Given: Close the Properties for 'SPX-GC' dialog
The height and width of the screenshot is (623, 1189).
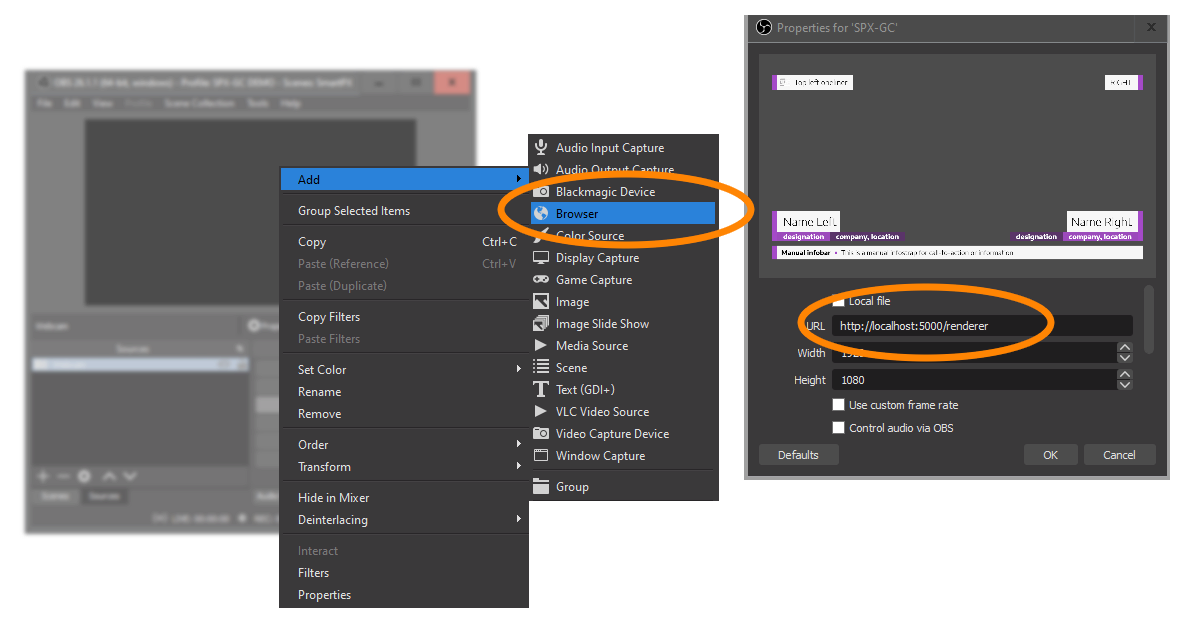Looking at the screenshot, I should [x=1151, y=27].
